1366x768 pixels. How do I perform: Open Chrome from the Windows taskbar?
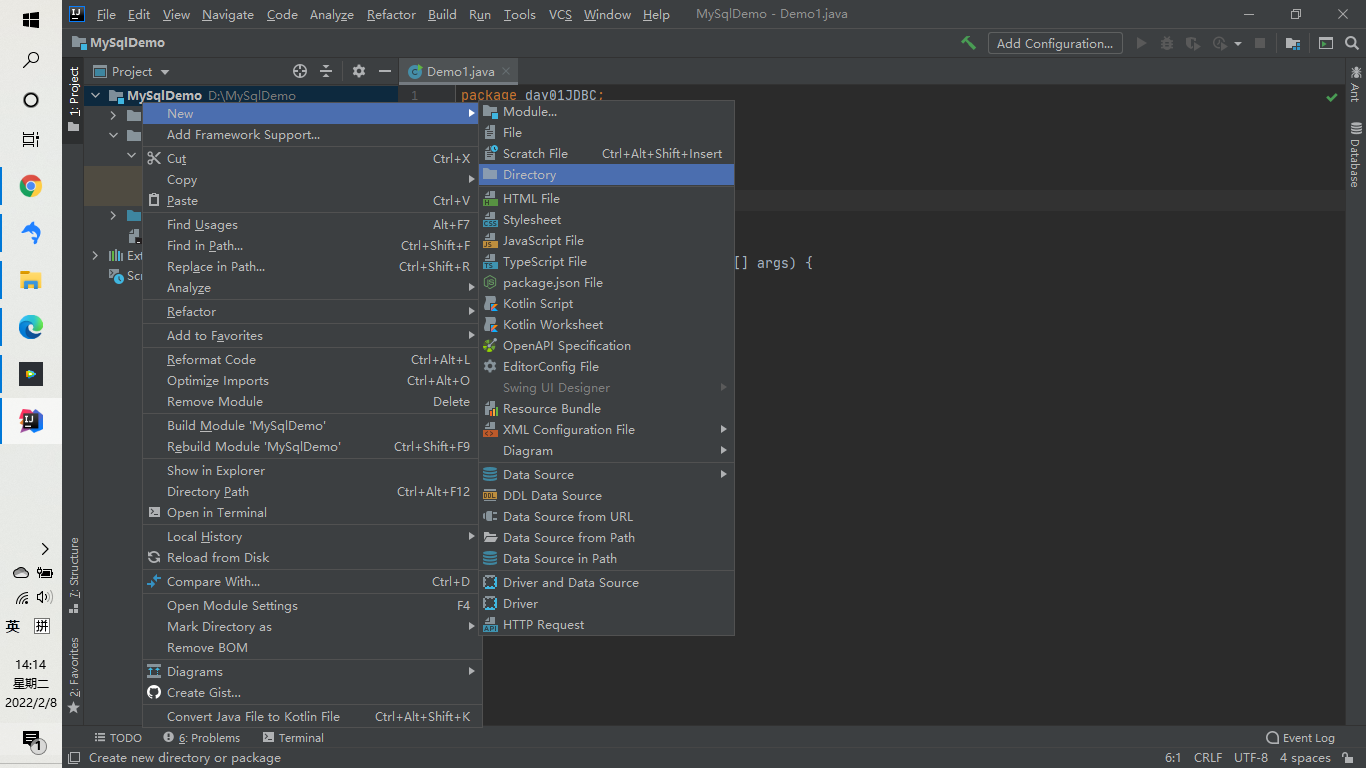click(31, 186)
